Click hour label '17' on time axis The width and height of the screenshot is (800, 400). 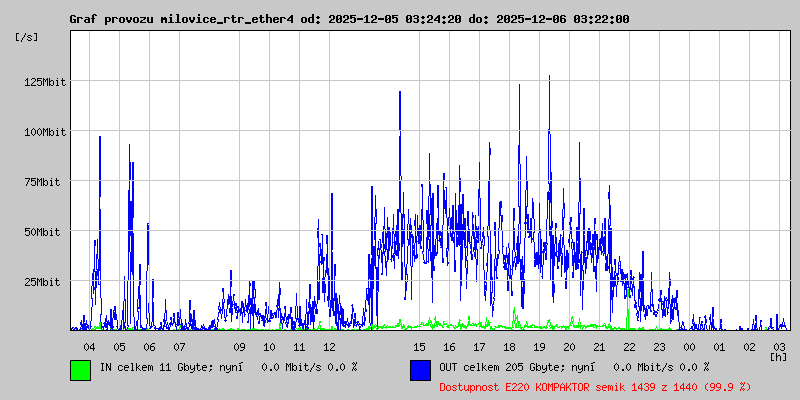(x=480, y=347)
